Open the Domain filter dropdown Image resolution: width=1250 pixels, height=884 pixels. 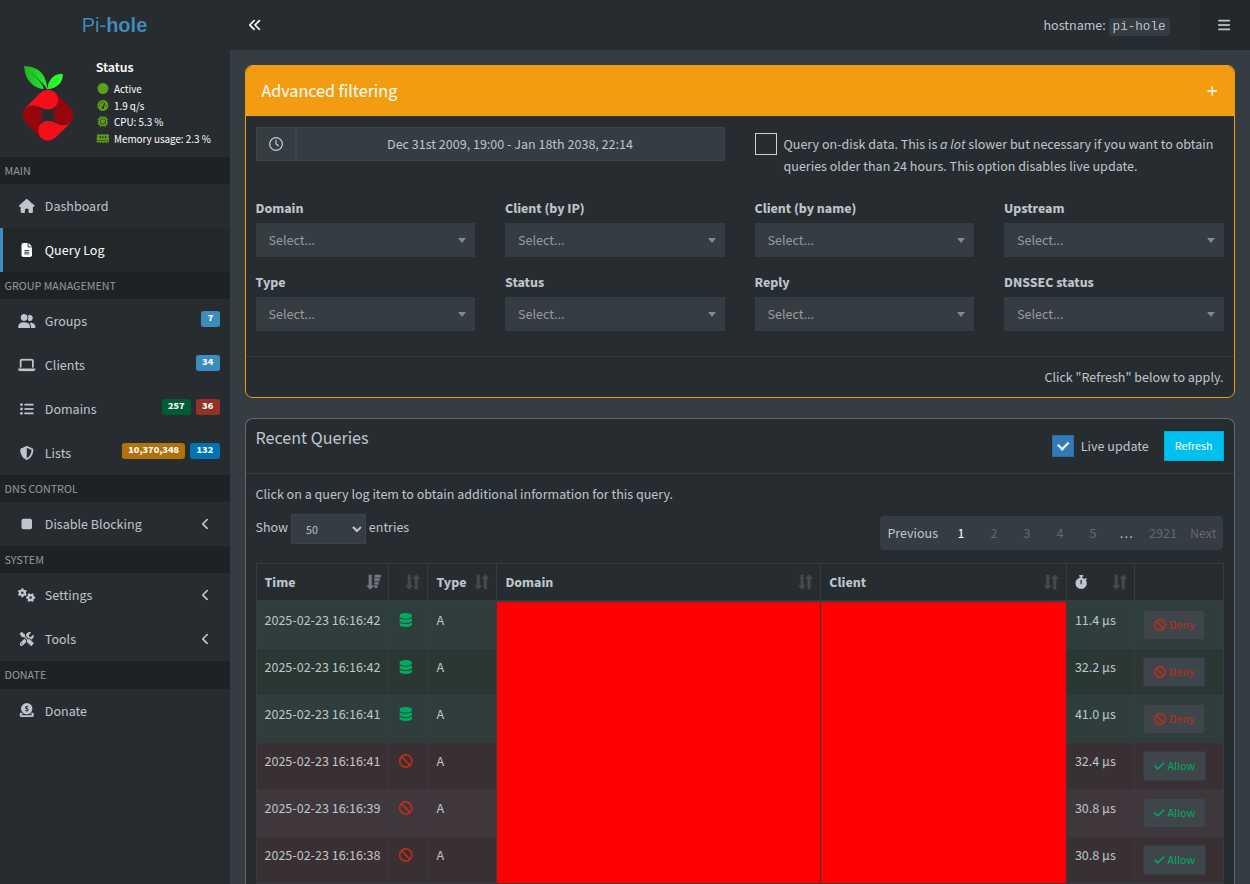(365, 240)
